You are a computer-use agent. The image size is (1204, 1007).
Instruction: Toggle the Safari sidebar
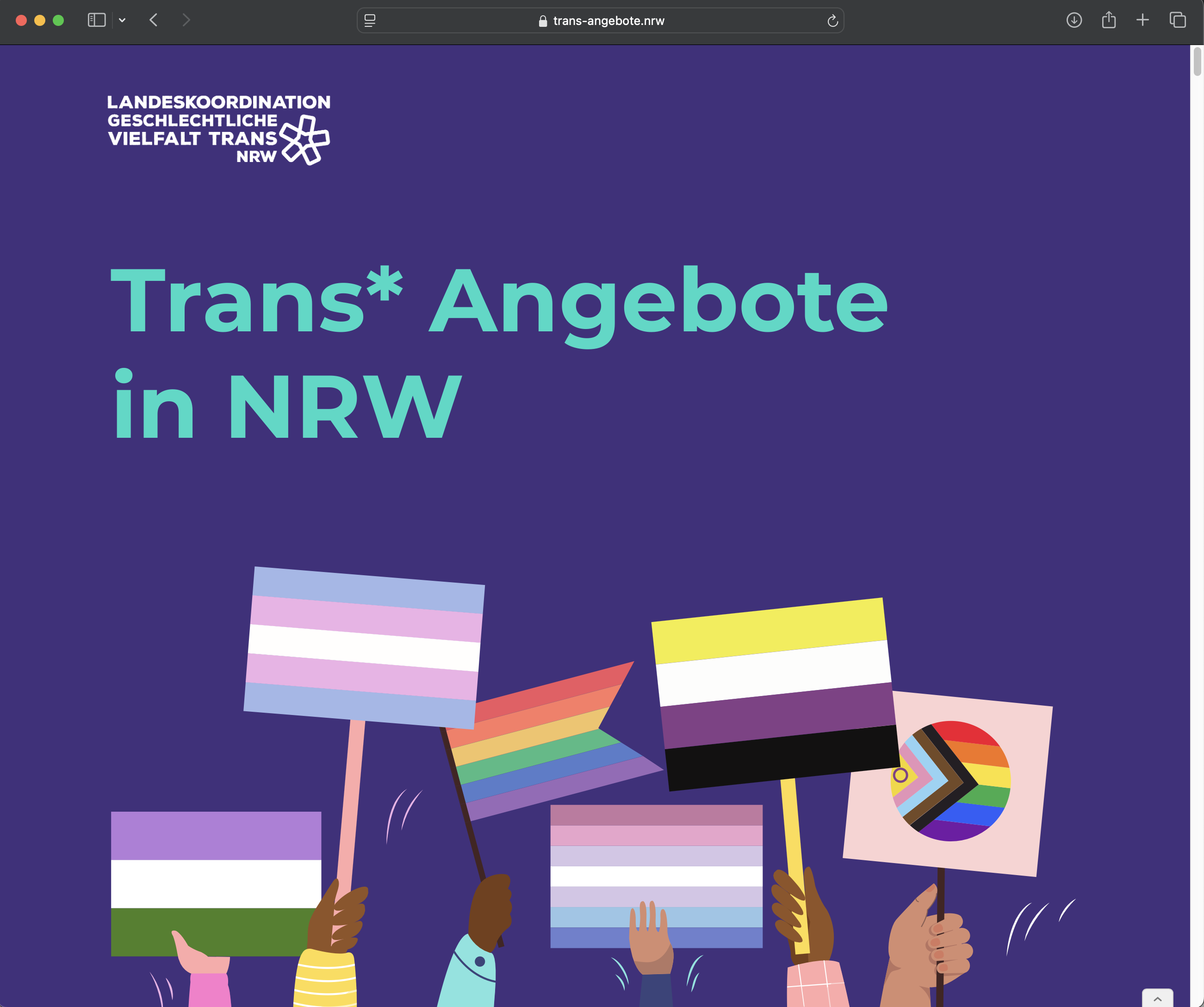tap(96, 20)
